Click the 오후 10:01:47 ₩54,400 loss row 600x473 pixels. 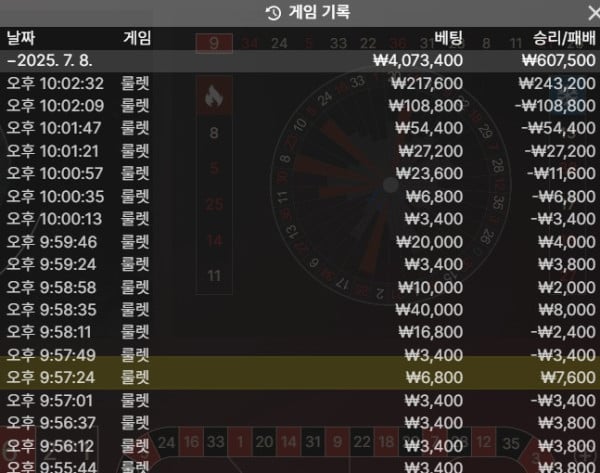pyautogui.click(x=300, y=128)
